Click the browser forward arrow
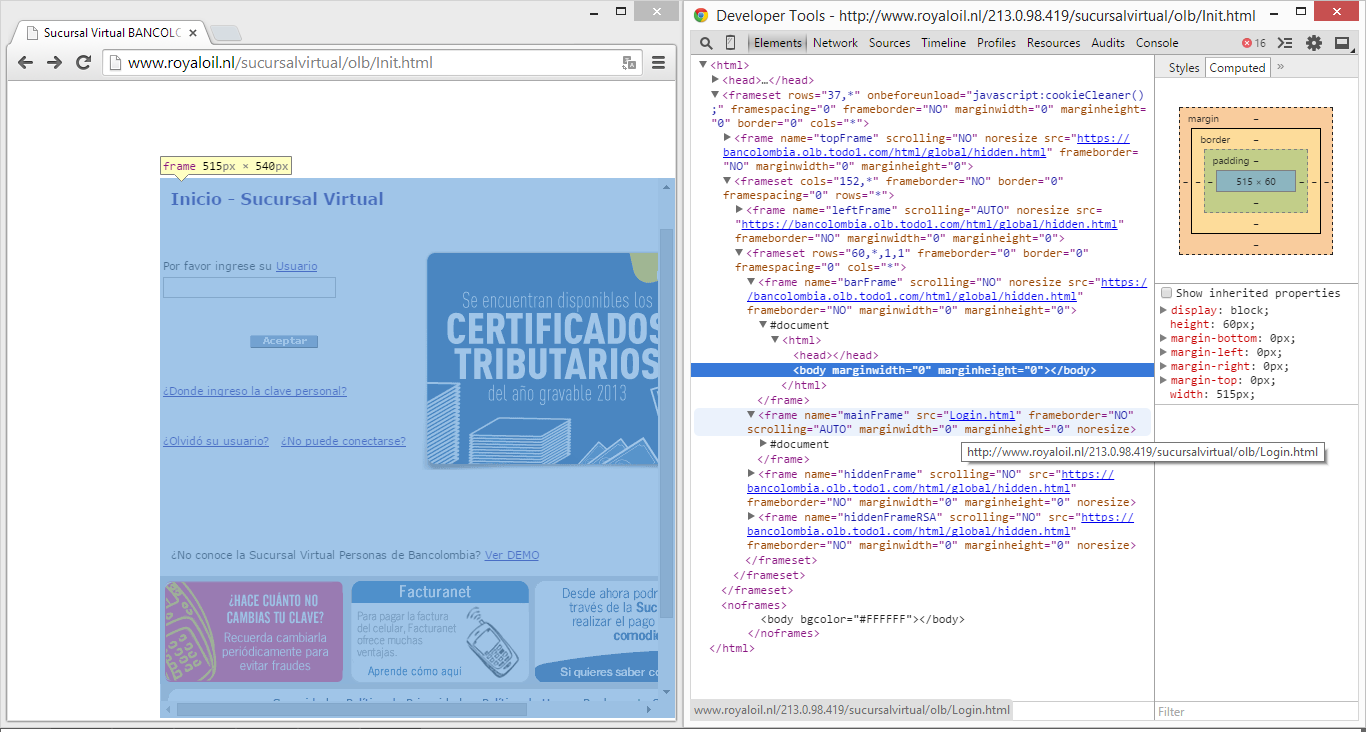The width and height of the screenshot is (1366, 732). tap(55, 62)
